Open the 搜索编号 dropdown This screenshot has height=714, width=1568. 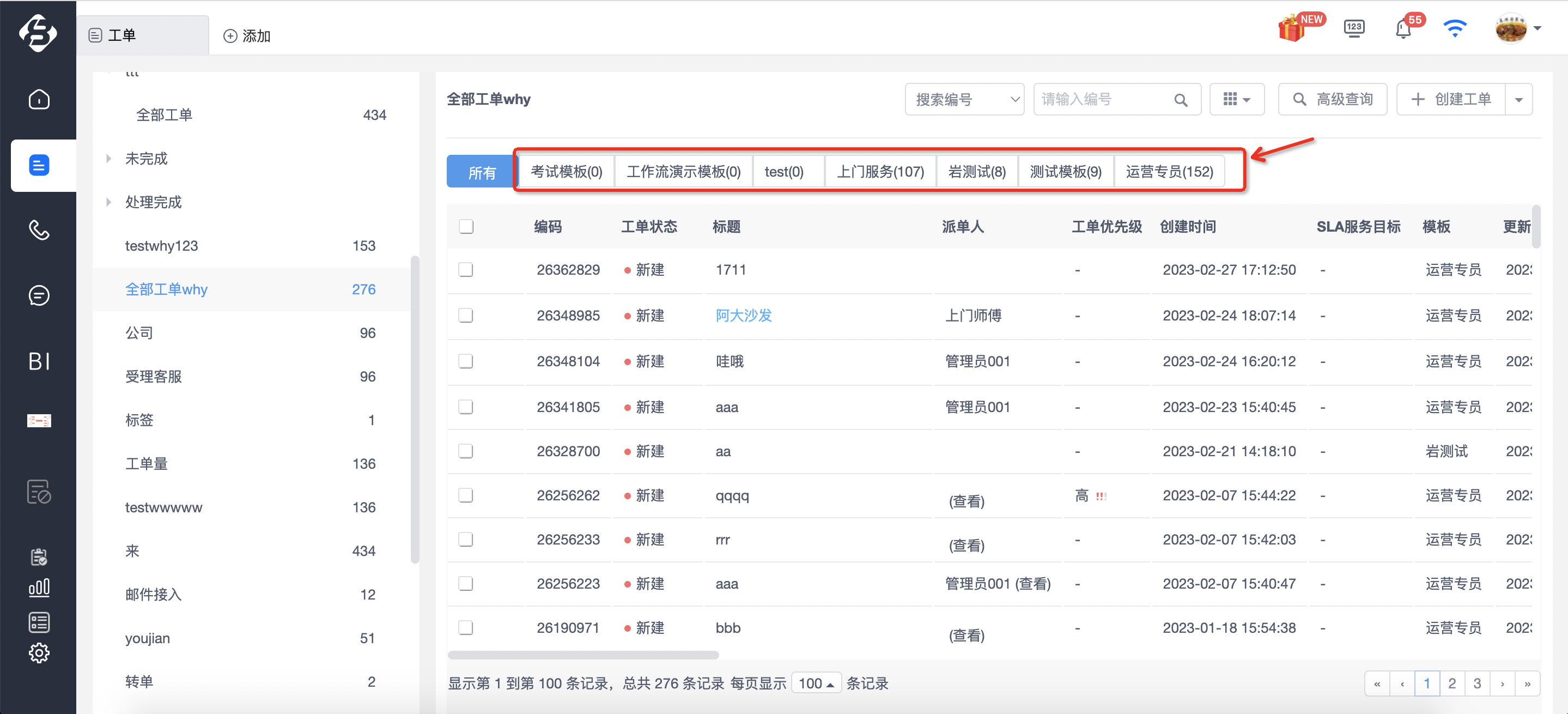pos(965,100)
